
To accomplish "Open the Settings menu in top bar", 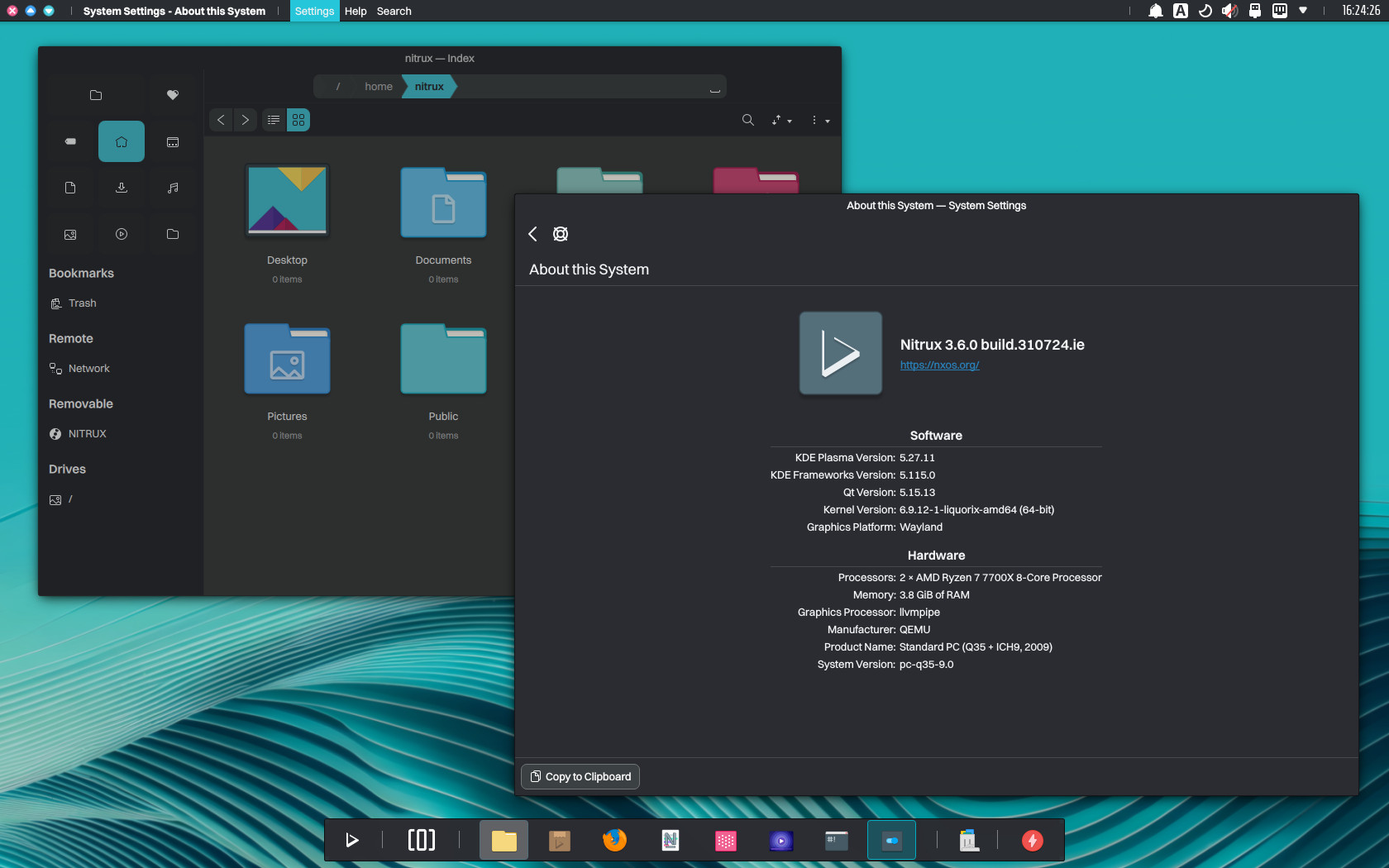I will [x=314, y=11].
